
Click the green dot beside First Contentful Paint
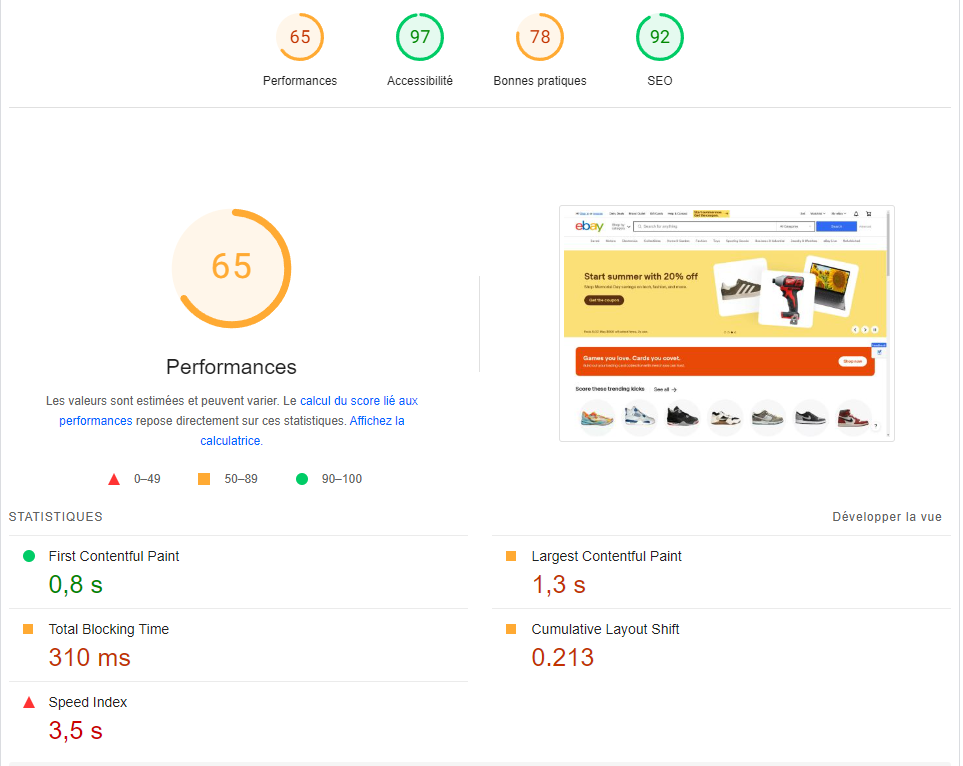[x=29, y=556]
